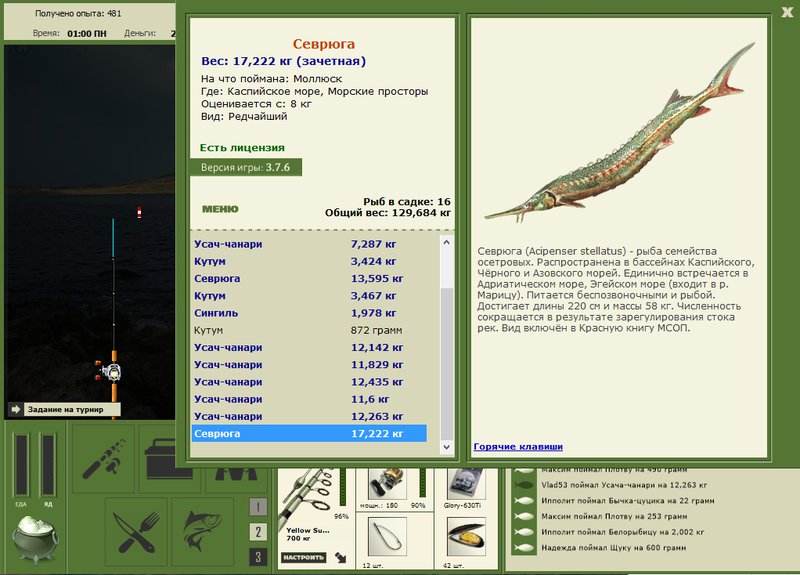
Task: Click chat message Vlad53 поймал Усача-чанари
Action: pos(624,485)
